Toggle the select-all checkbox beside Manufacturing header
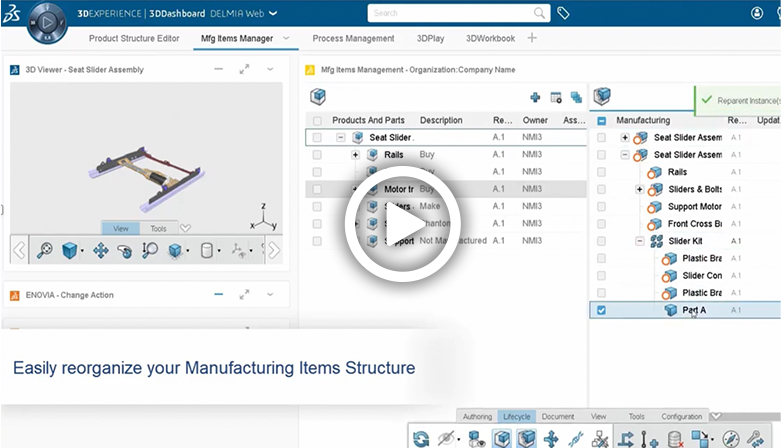781x448 pixels. point(602,121)
